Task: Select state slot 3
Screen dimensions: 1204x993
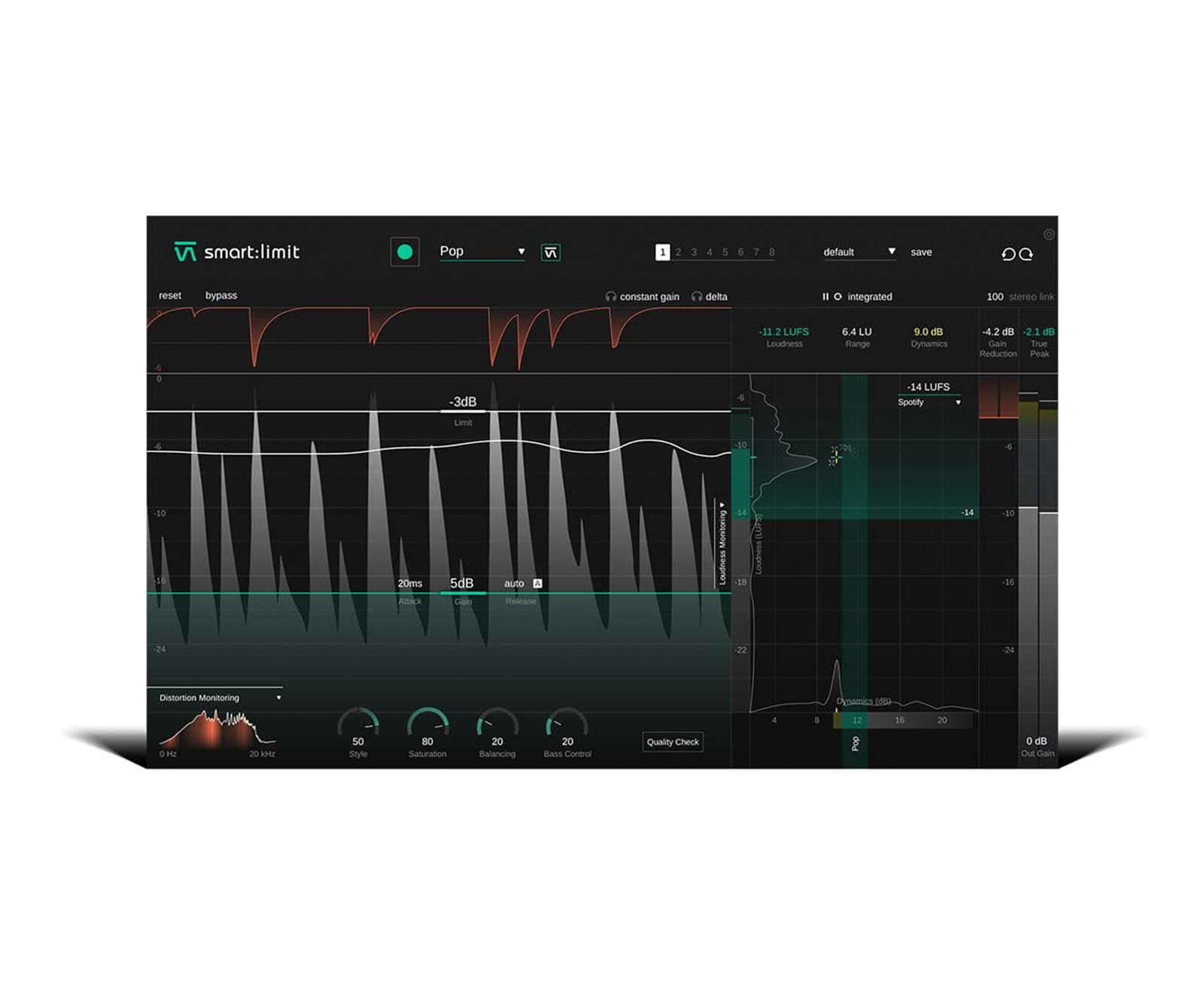Action: coord(694,252)
